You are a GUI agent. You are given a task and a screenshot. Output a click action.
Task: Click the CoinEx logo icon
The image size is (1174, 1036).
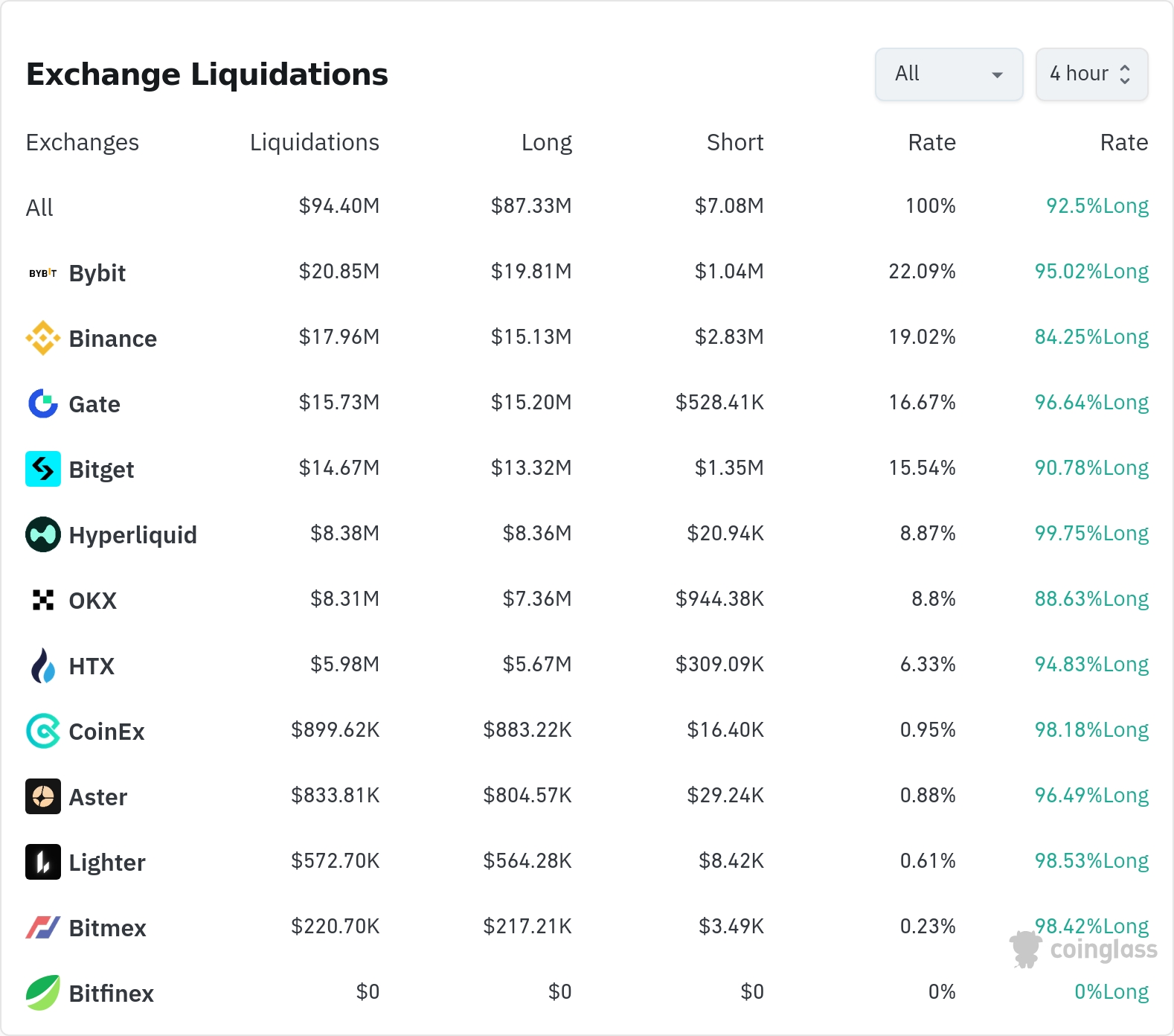[x=43, y=731]
